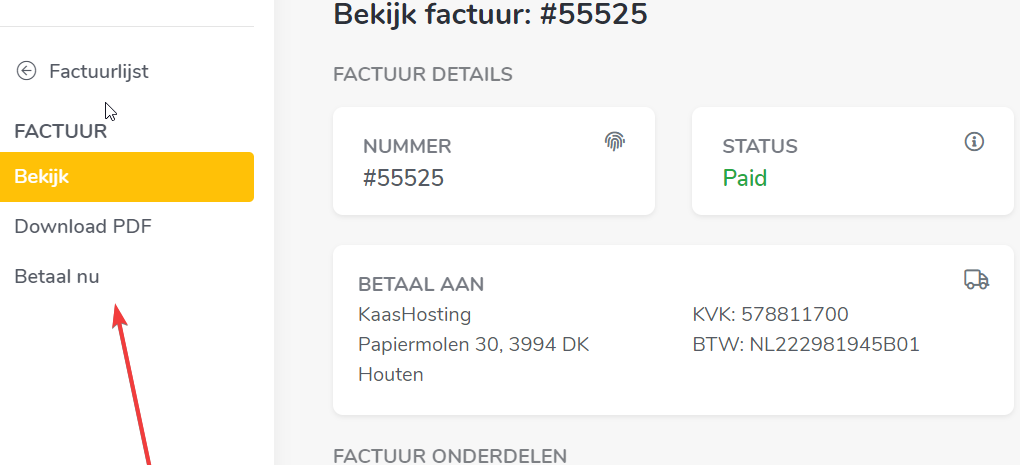Image resolution: width=1020 pixels, height=465 pixels.
Task: Click the back arrow circle icon
Action: 27,71
